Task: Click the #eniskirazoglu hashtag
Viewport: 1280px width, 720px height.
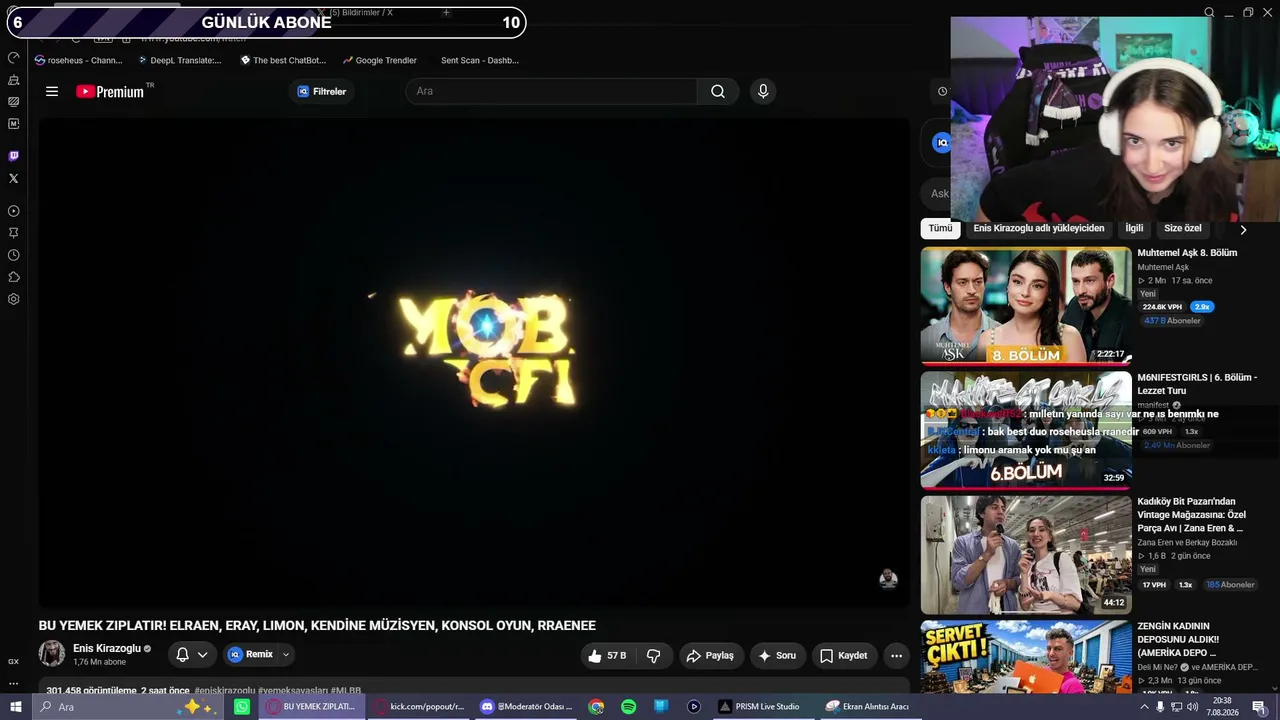Action: tap(225, 691)
